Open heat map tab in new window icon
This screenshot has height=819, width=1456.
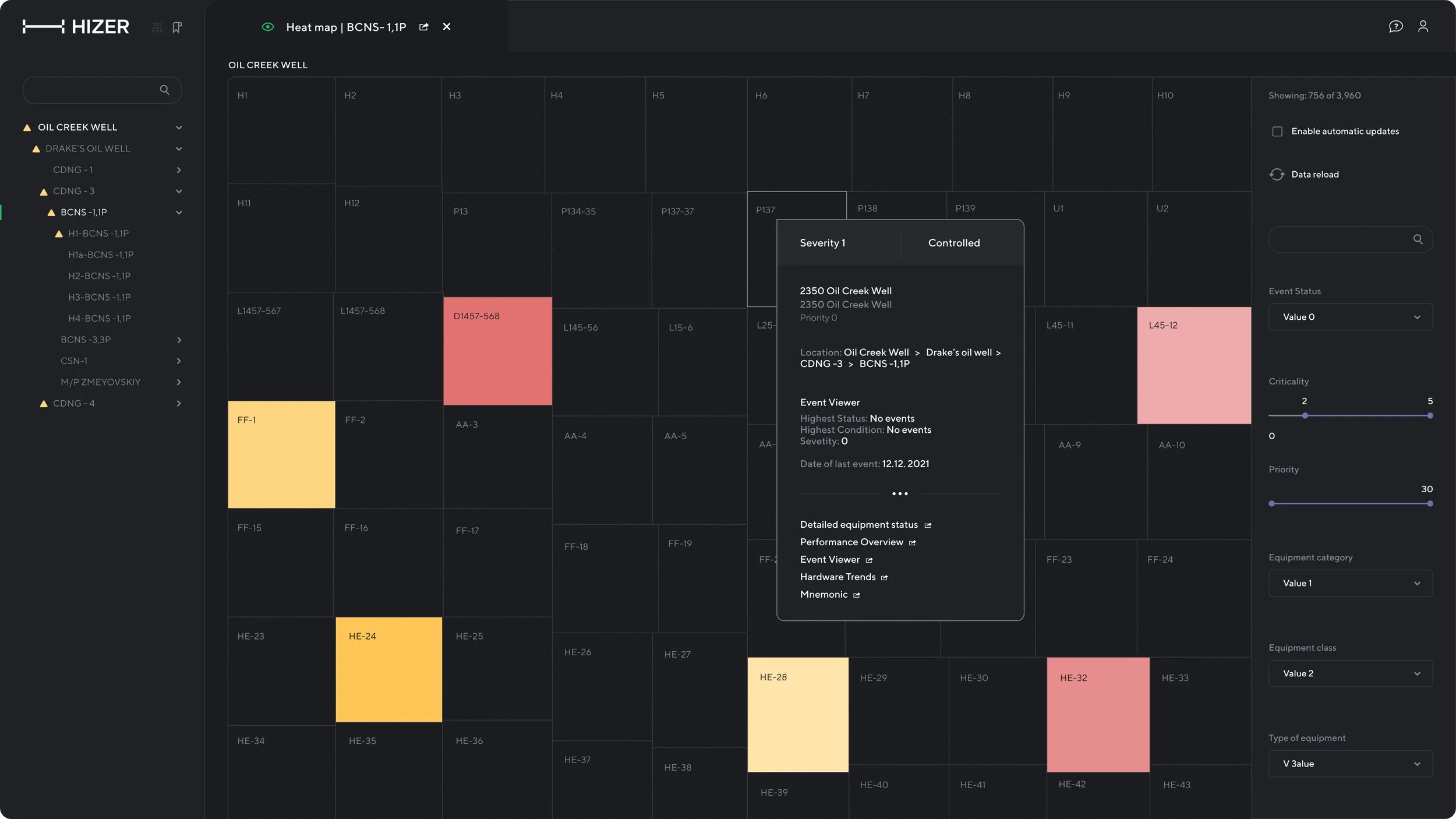coord(423,27)
